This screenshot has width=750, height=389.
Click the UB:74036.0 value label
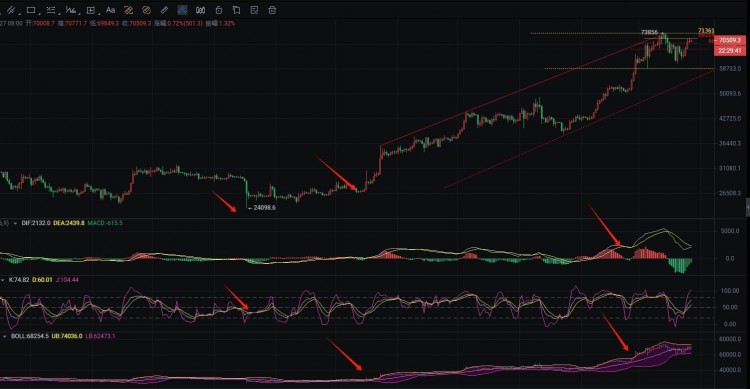[67, 336]
